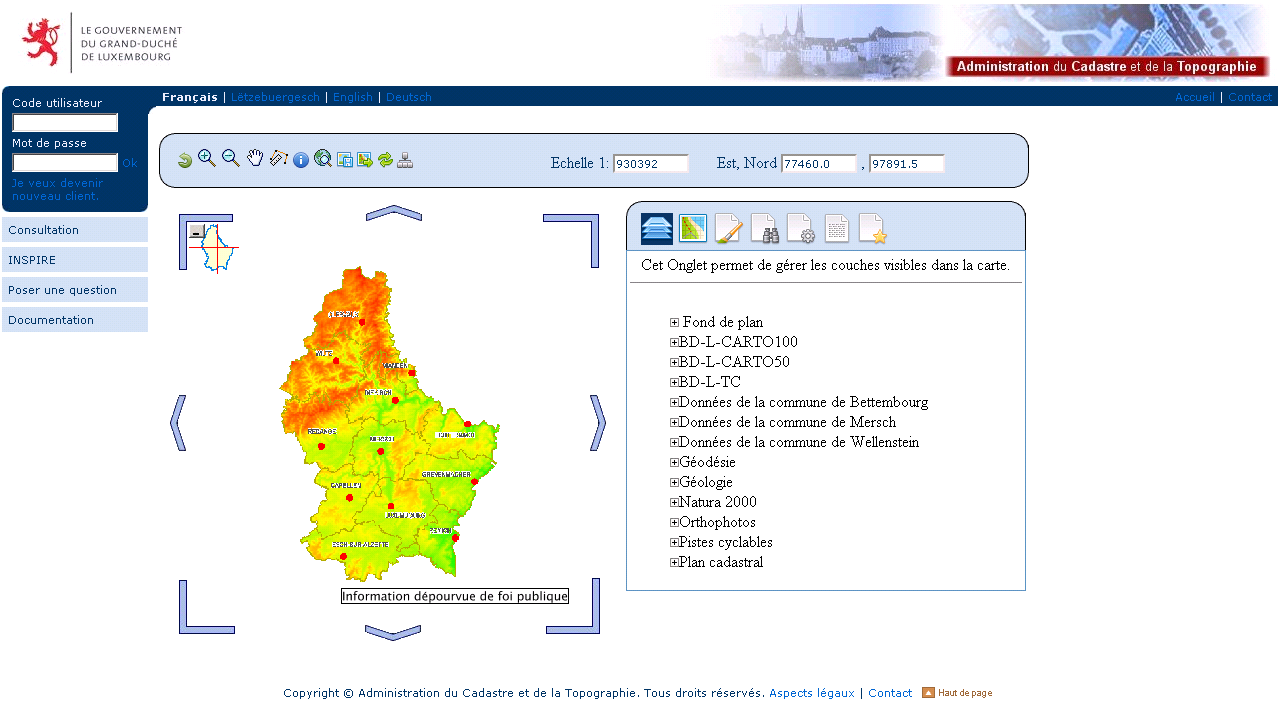Viewport: 1279px width, 714px height.
Task: Switch language to English
Action: point(353,97)
